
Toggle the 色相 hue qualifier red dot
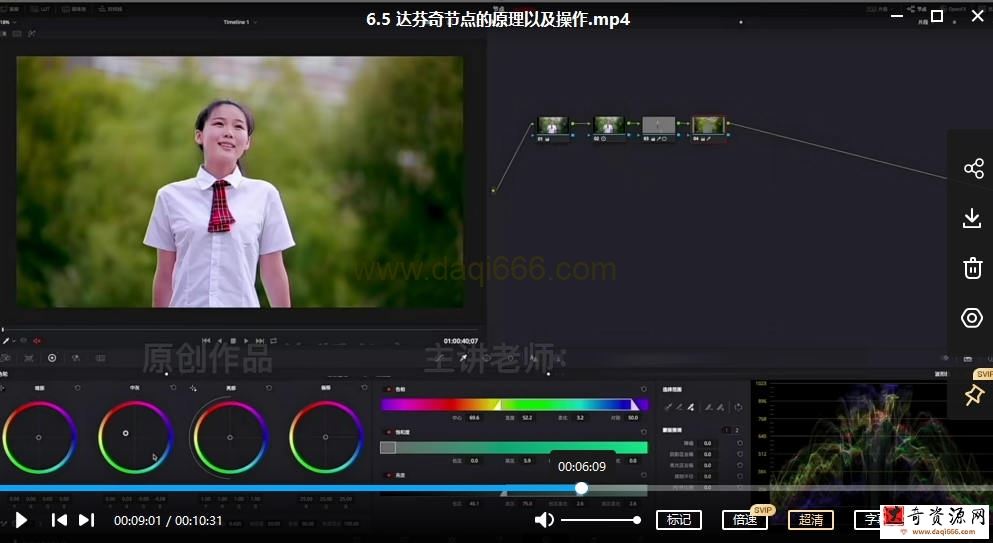(x=389, y=389)
